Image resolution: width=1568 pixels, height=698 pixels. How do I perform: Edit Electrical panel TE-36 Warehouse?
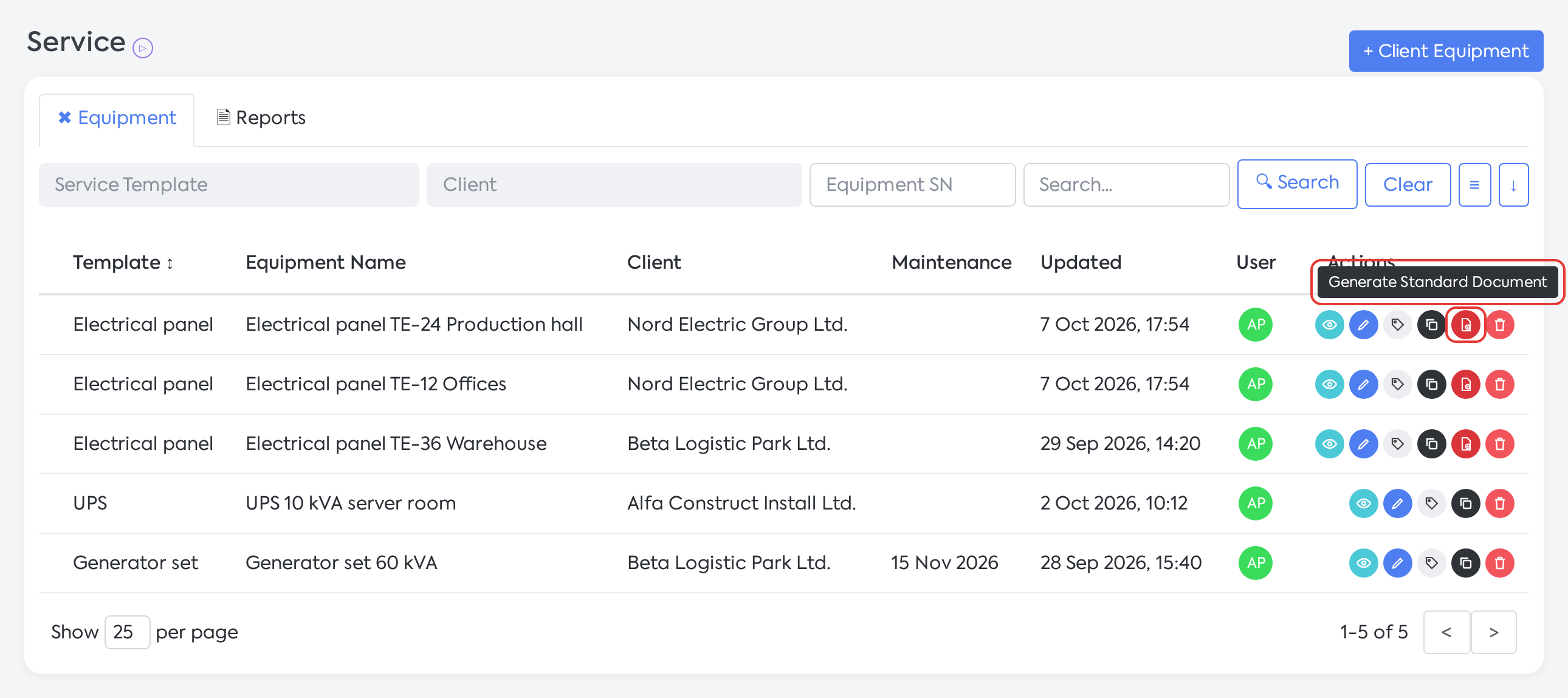1363,444
